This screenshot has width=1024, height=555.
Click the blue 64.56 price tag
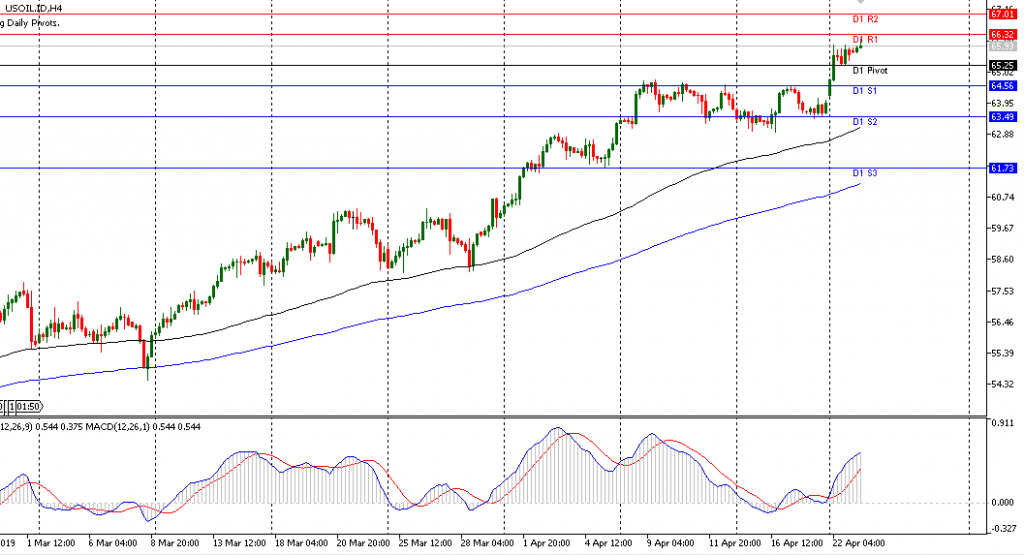click(1002, 86)
